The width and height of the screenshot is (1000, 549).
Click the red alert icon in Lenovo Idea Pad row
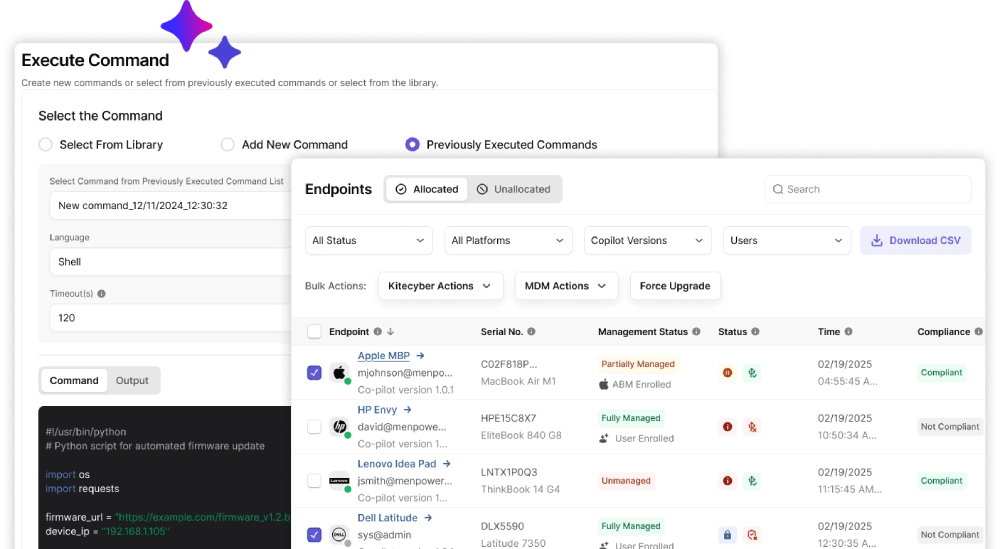click(727, 481)
